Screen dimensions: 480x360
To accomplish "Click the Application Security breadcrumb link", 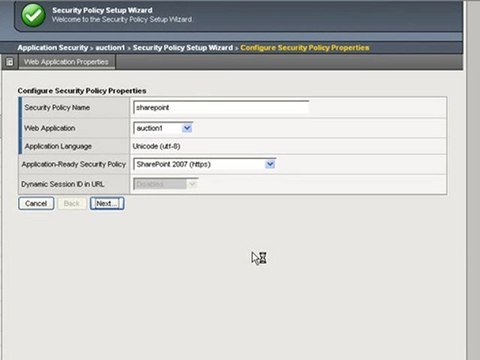I will coord(53,48).
